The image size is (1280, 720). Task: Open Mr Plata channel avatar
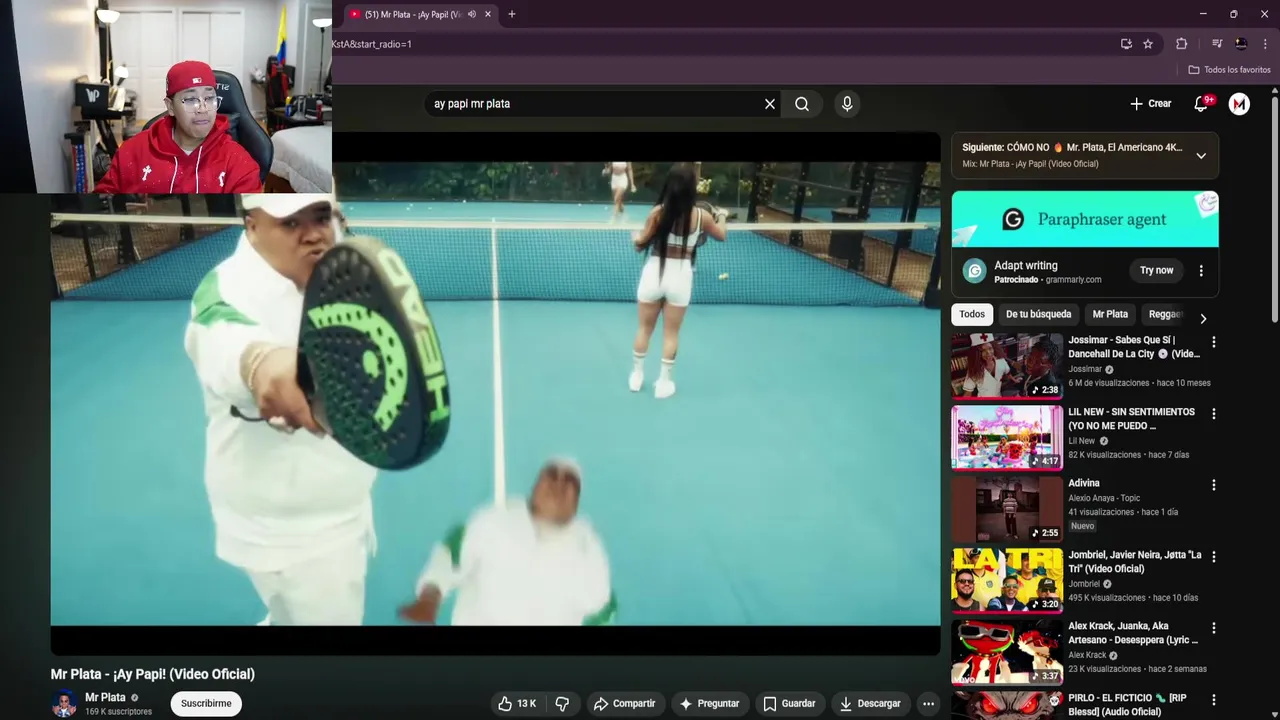click(x=64, y=704)
